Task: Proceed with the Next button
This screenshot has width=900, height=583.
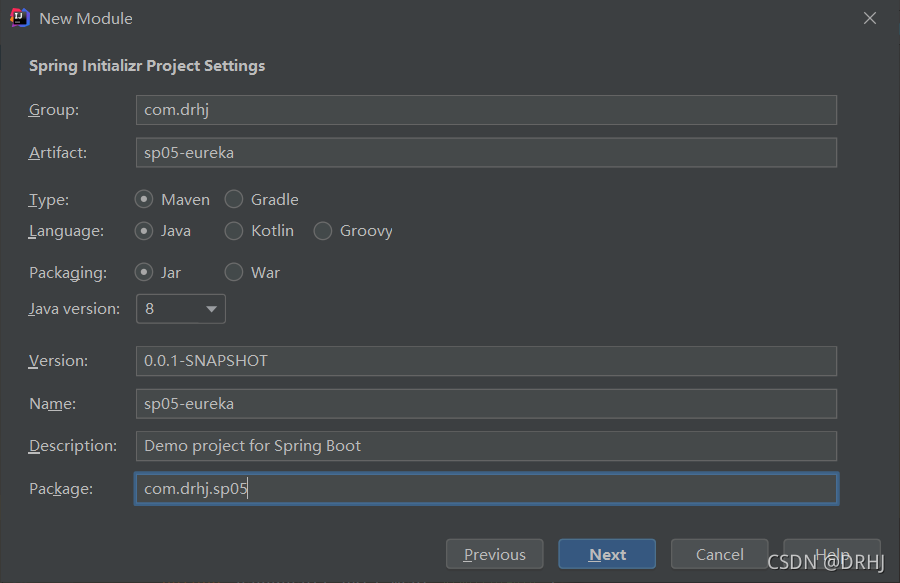Action: coord(607,554)
